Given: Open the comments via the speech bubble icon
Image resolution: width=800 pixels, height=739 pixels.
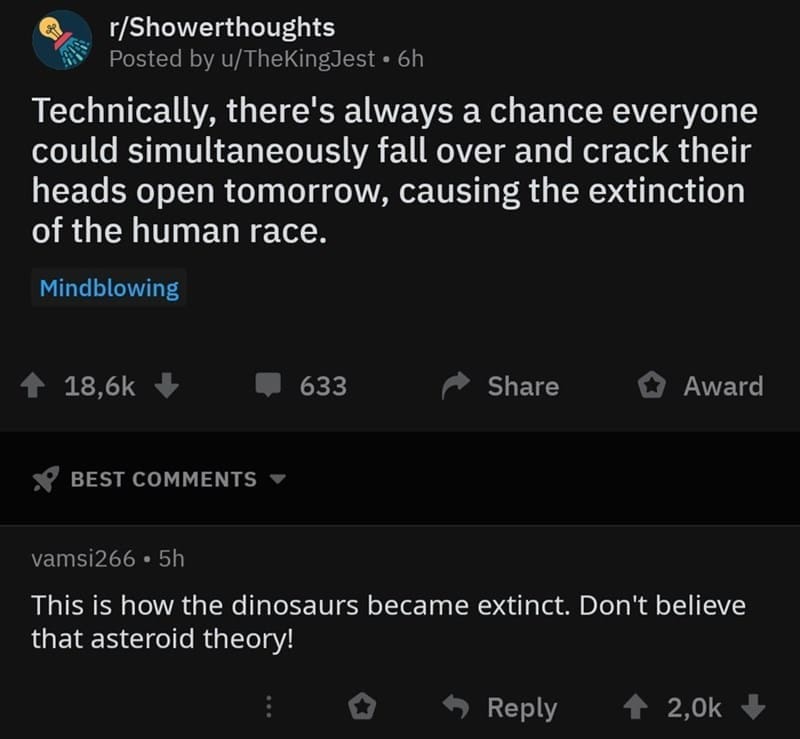Looking at the screenshot, I should point(269,386).
